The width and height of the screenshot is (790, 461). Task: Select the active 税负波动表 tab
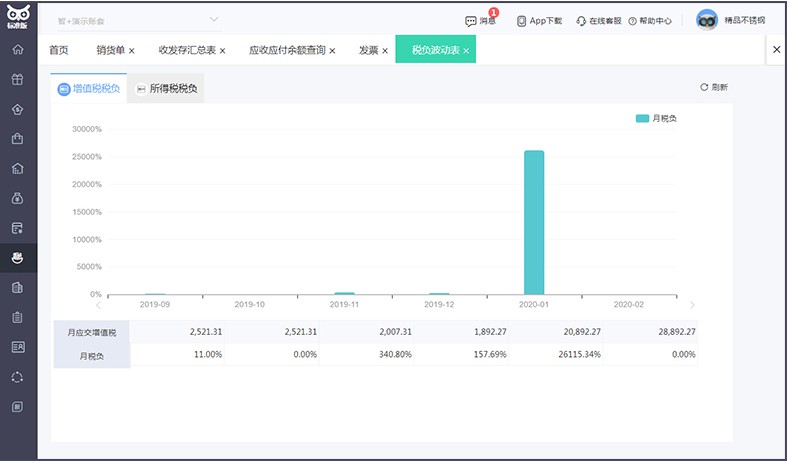click(x=435, y=50)
